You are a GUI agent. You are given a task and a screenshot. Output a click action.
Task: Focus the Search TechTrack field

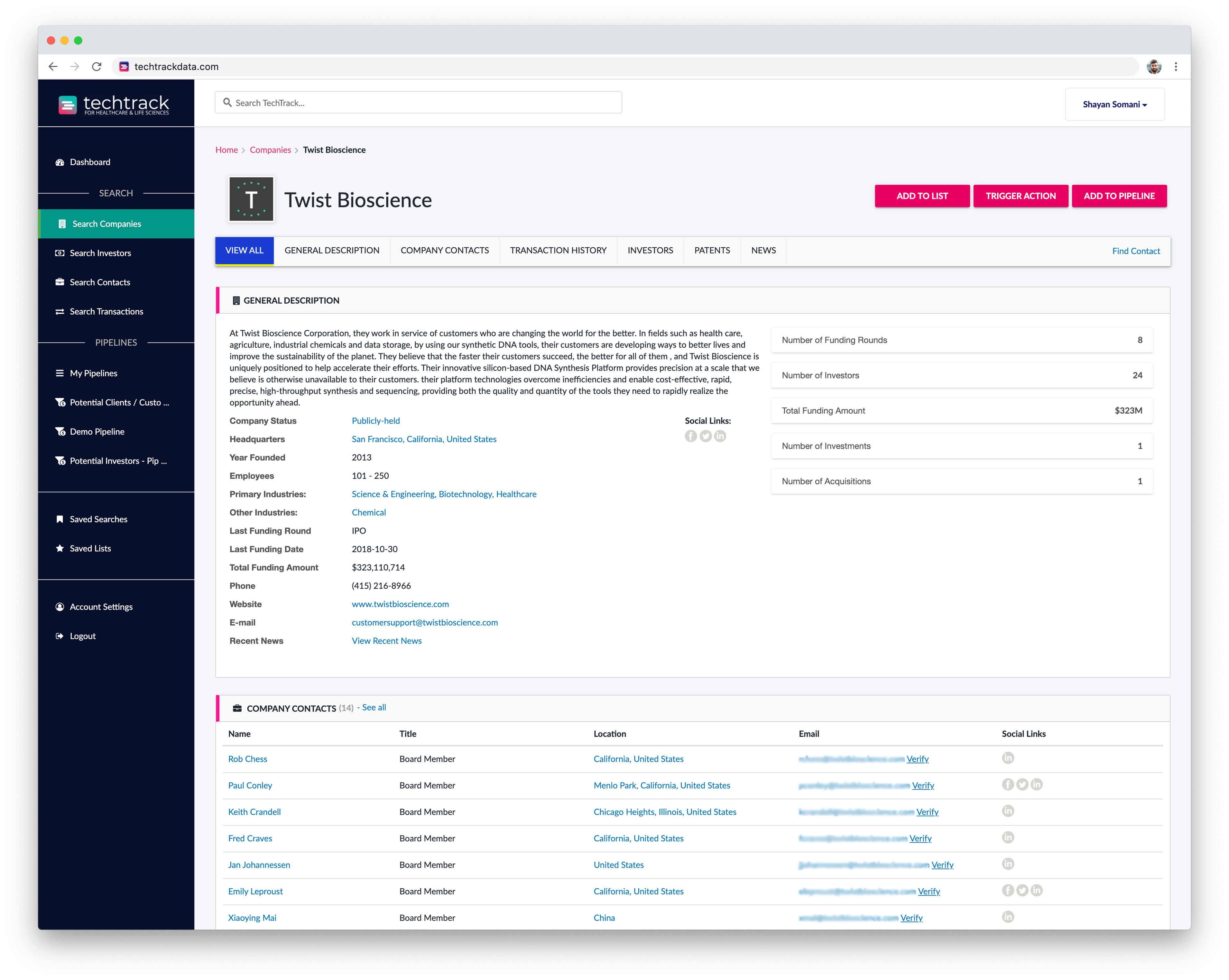coord(419,103)
